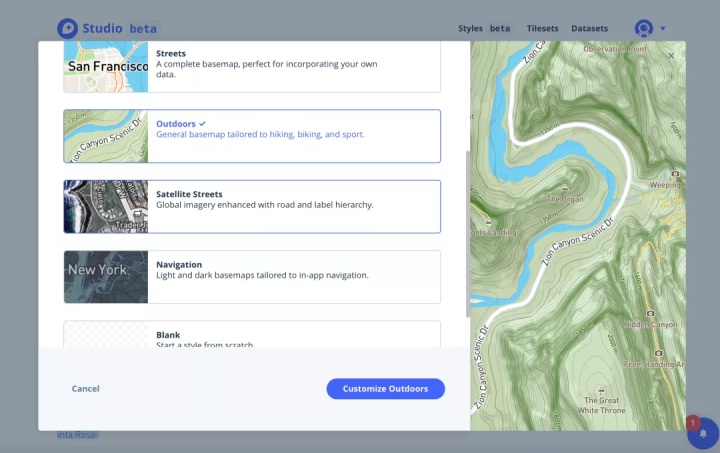The height and width of the screenshot is (453, 720).
Task: Pick the Navigation style option
Action: click(252, 277)
